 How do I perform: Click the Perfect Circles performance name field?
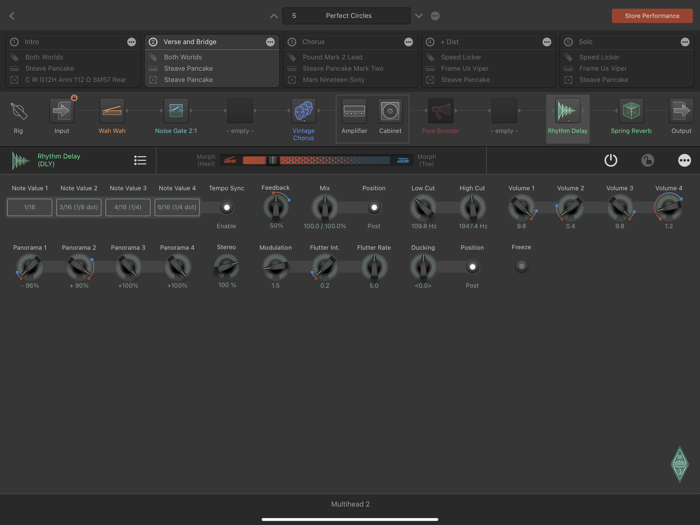tap(346, 16)
